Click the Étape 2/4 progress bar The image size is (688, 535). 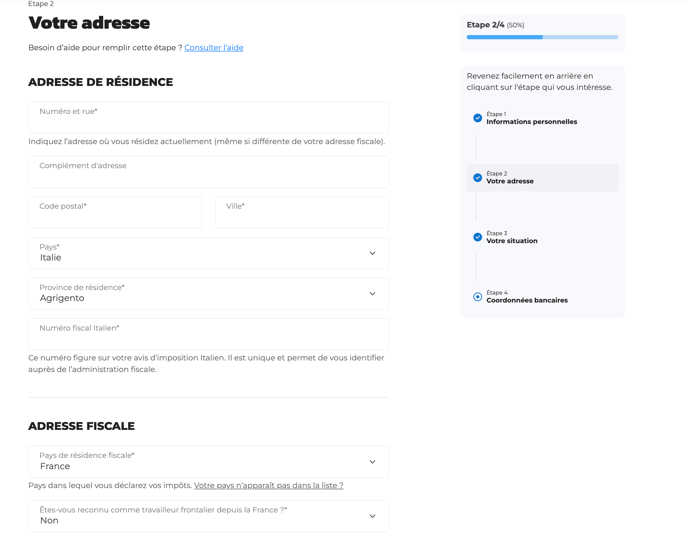[x=542, y=37]
